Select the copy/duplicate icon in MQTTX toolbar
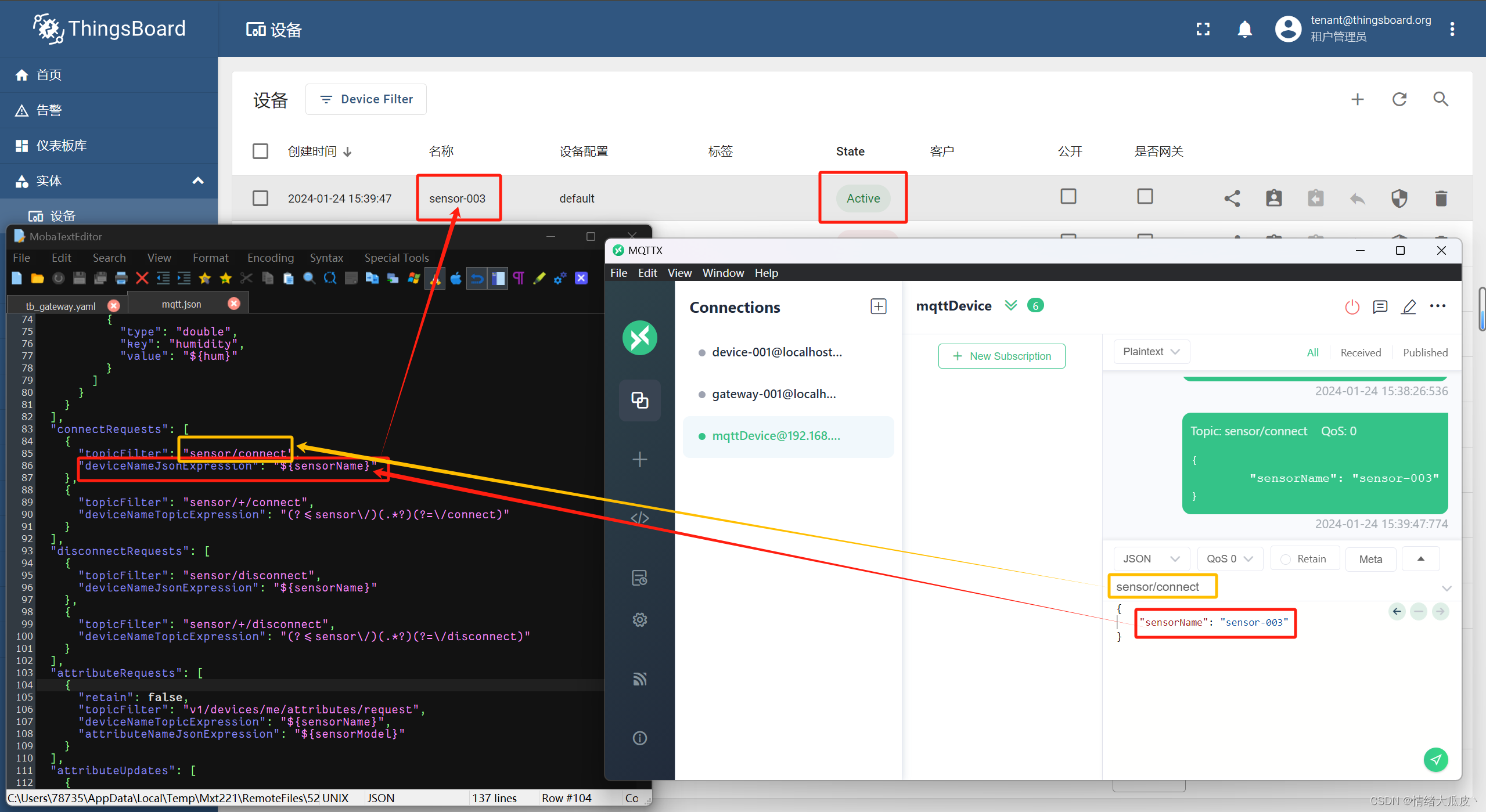Screen dimensions: 1486x812 coord(641,400)
